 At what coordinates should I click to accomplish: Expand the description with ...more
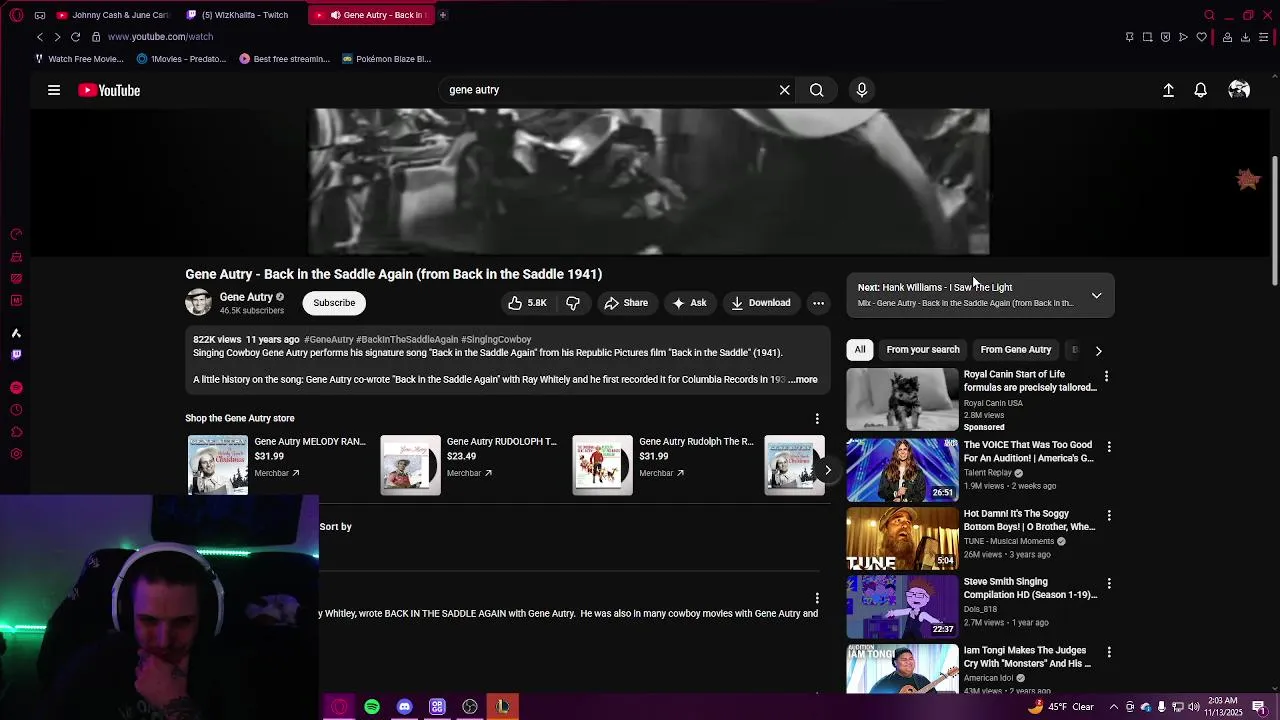pyautogui.click(x=803, y=380)
